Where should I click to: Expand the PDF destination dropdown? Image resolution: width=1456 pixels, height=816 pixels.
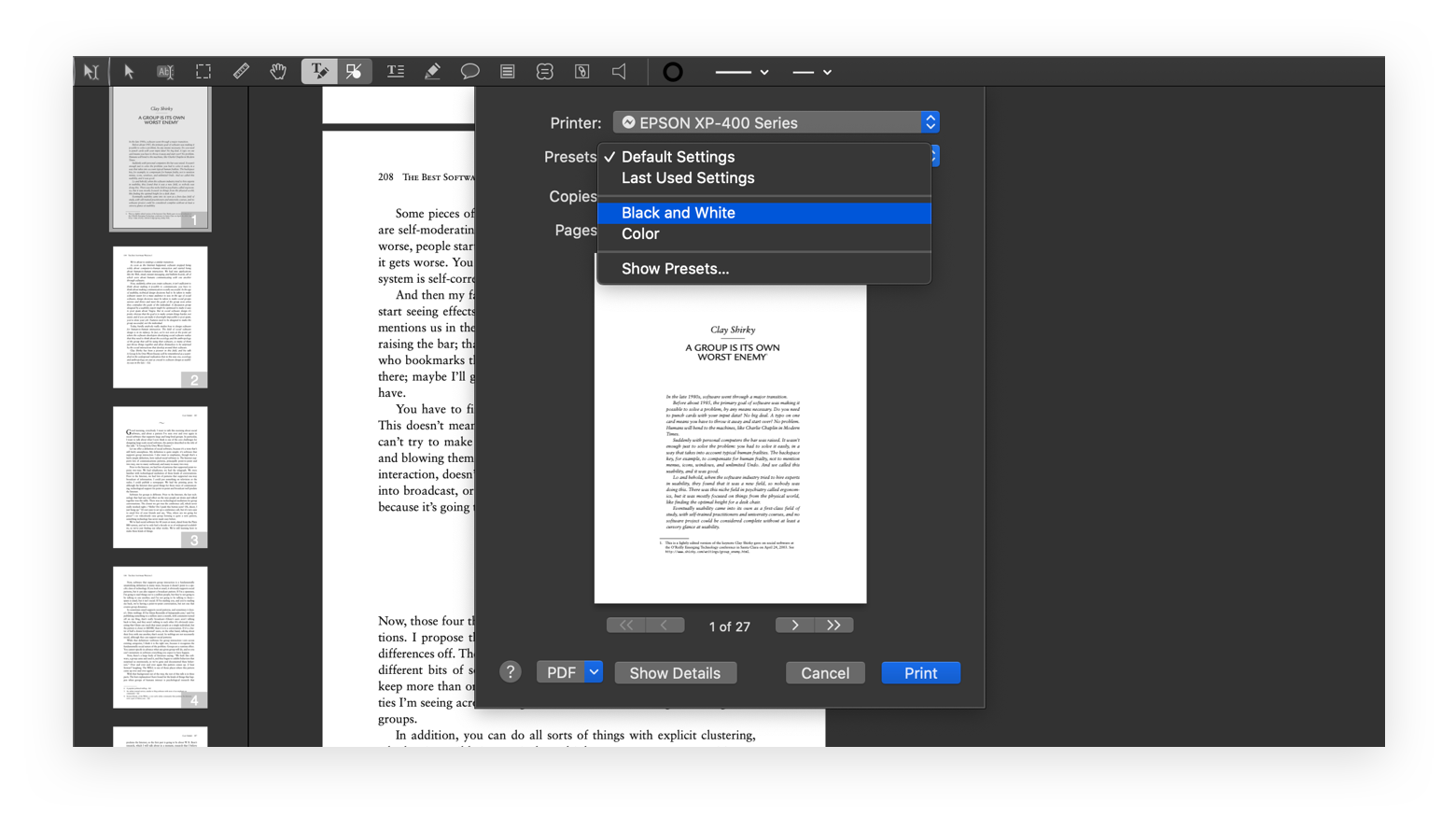594,671
